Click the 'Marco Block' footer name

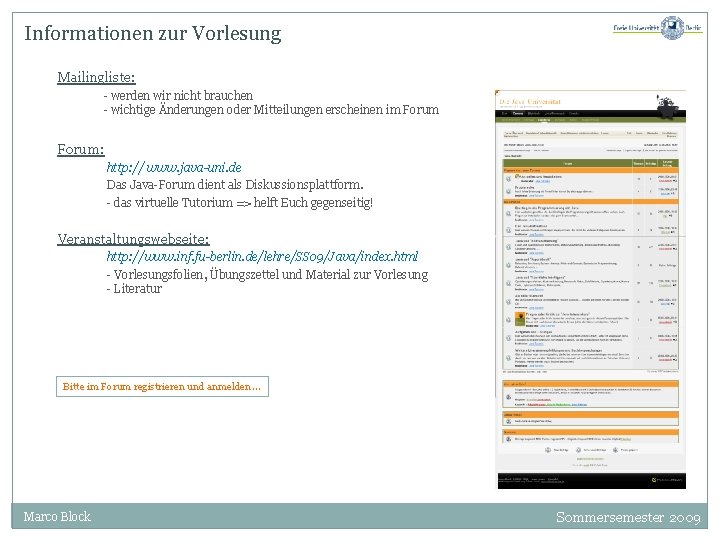click(x=57, y=517)
